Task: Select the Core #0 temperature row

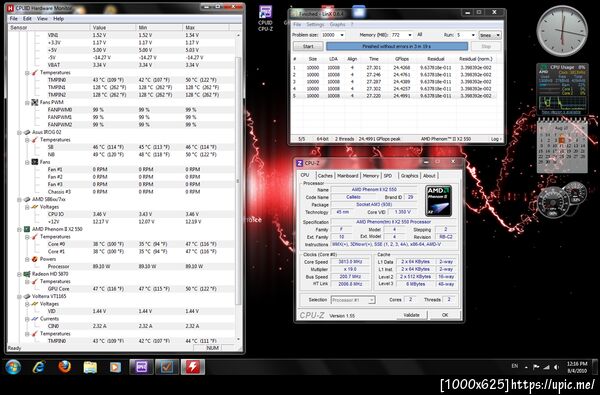Action: (122, 244)
